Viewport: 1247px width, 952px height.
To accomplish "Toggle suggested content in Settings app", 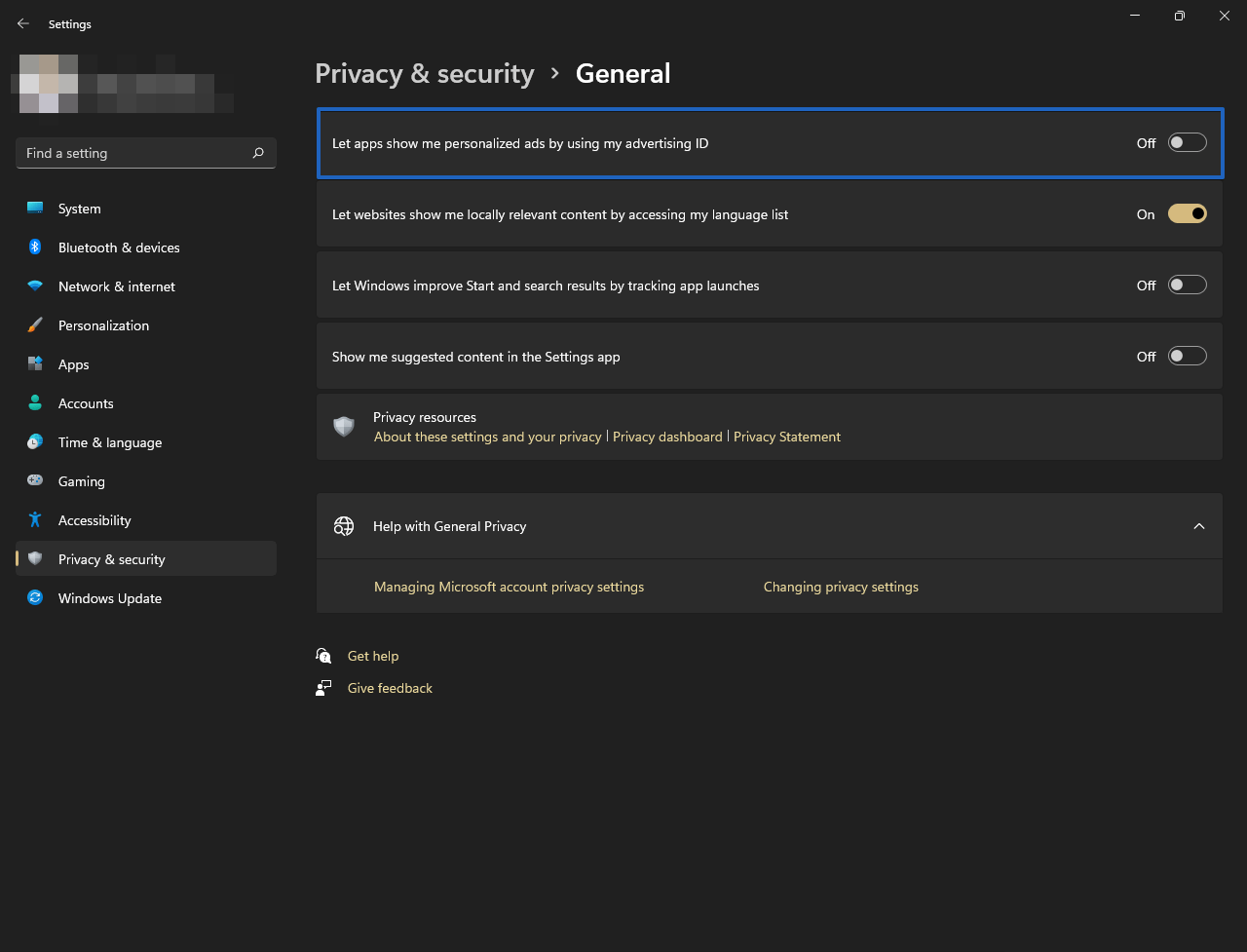I will pyautogui.click(x=1188, y=357).
